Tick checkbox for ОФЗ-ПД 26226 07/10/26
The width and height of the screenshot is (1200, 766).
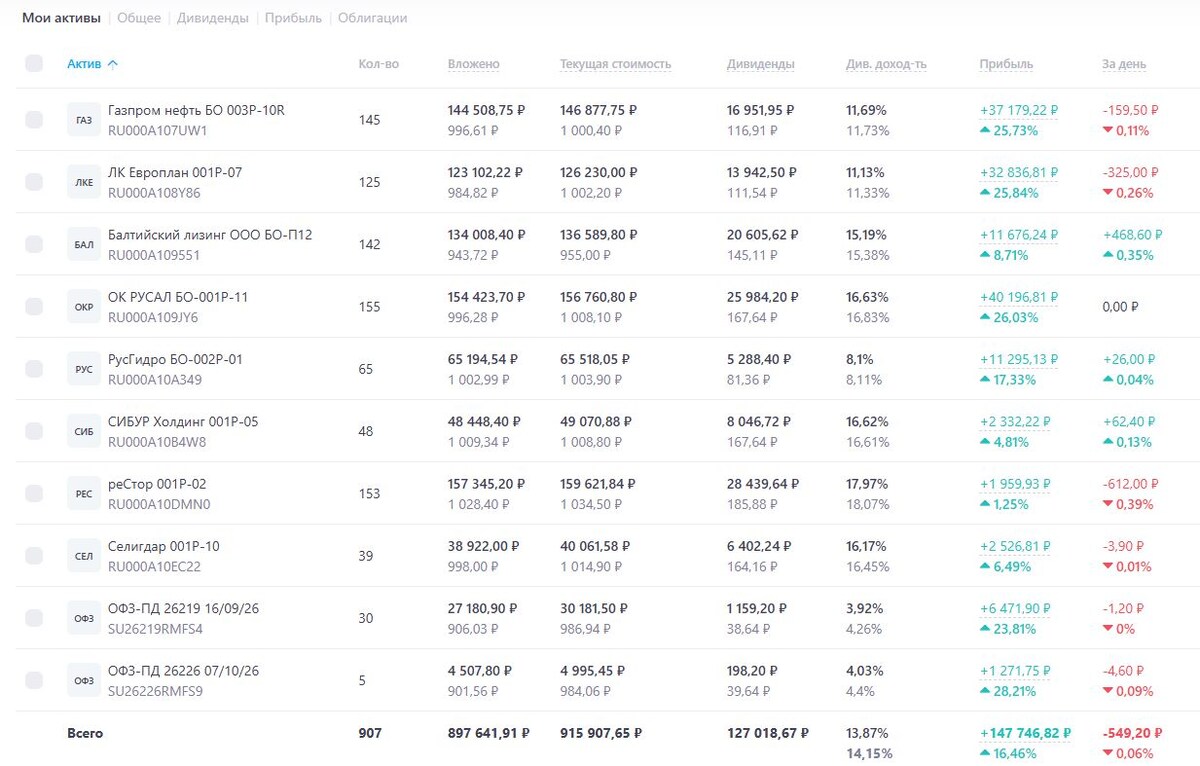click(x=34, y=680)
